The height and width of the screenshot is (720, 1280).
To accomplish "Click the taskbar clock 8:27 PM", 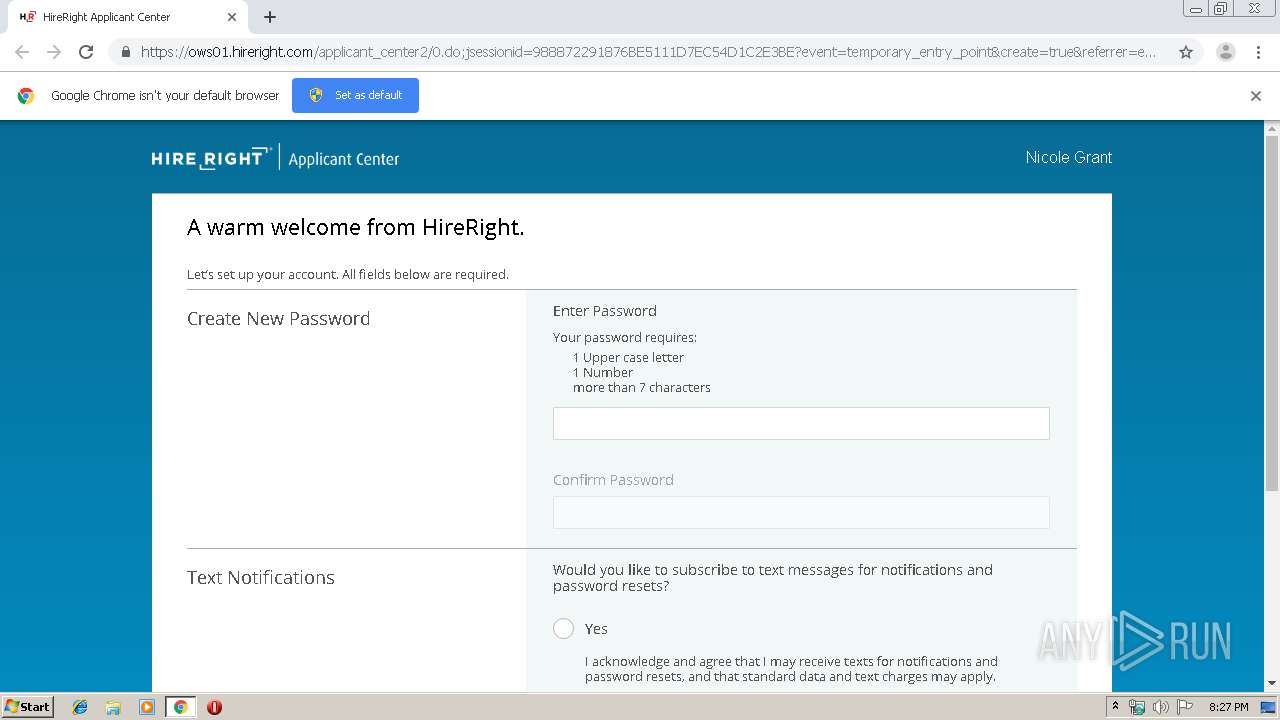I will (1228, 707).
